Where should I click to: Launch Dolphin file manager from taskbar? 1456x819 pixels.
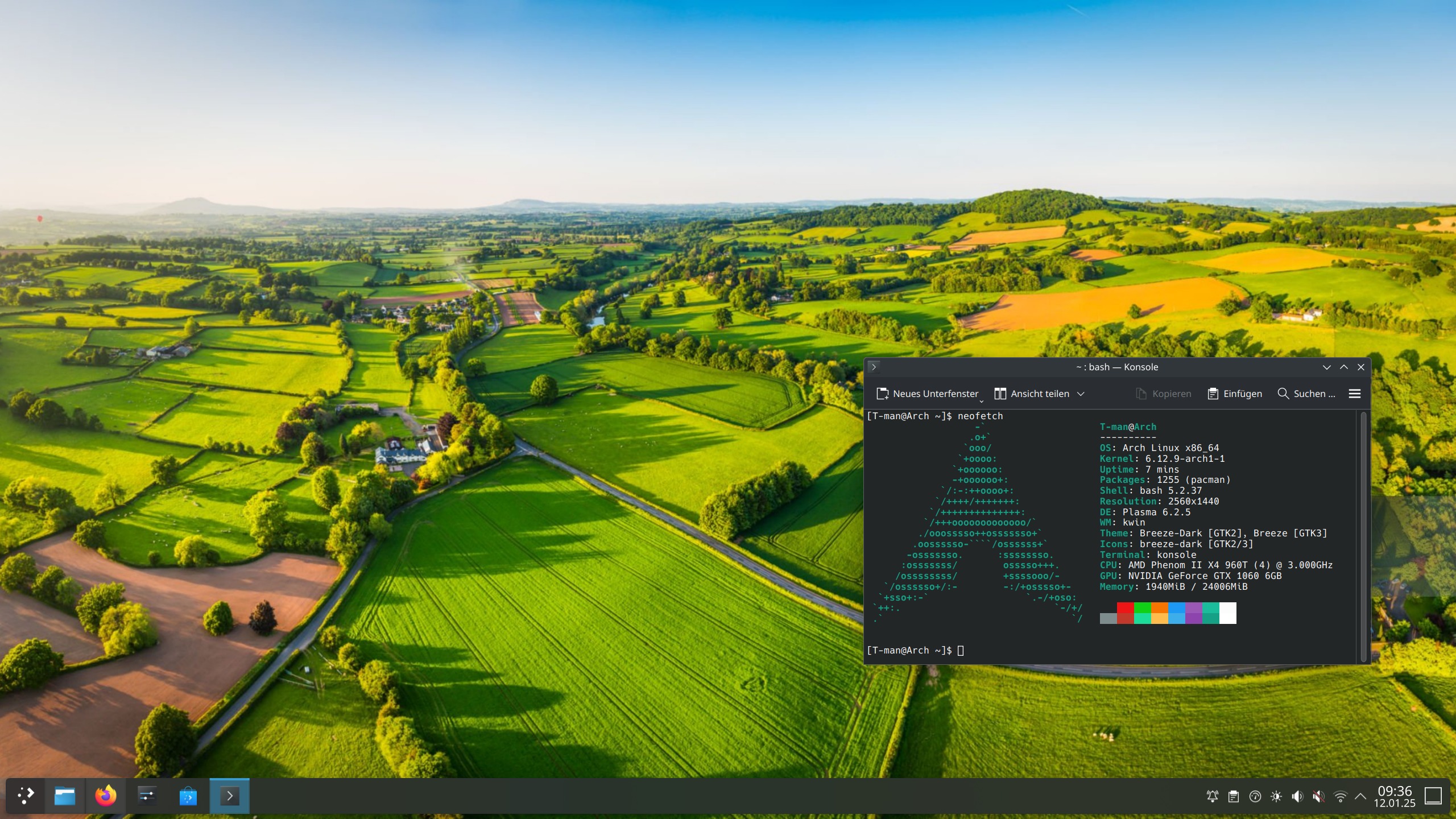(65, 795)
